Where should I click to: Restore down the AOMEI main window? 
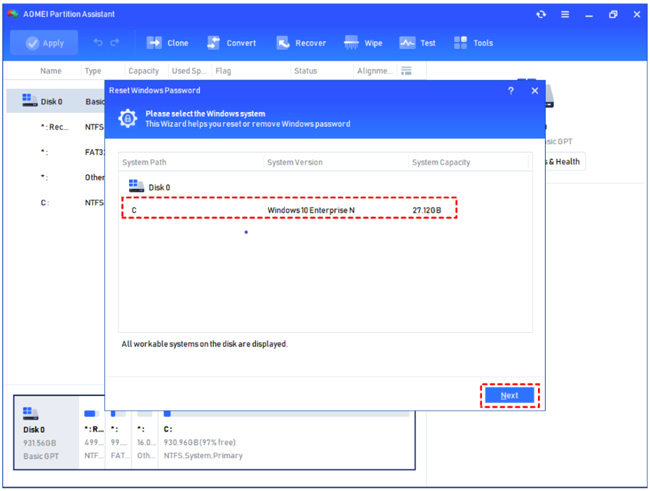point(613,15)
